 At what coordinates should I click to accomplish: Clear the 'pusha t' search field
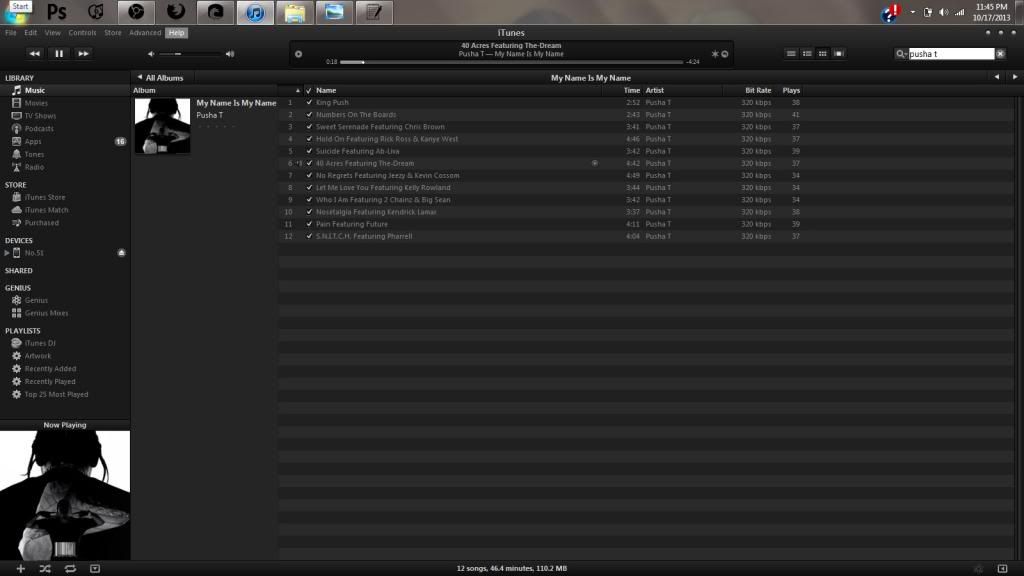point(1000,54)
